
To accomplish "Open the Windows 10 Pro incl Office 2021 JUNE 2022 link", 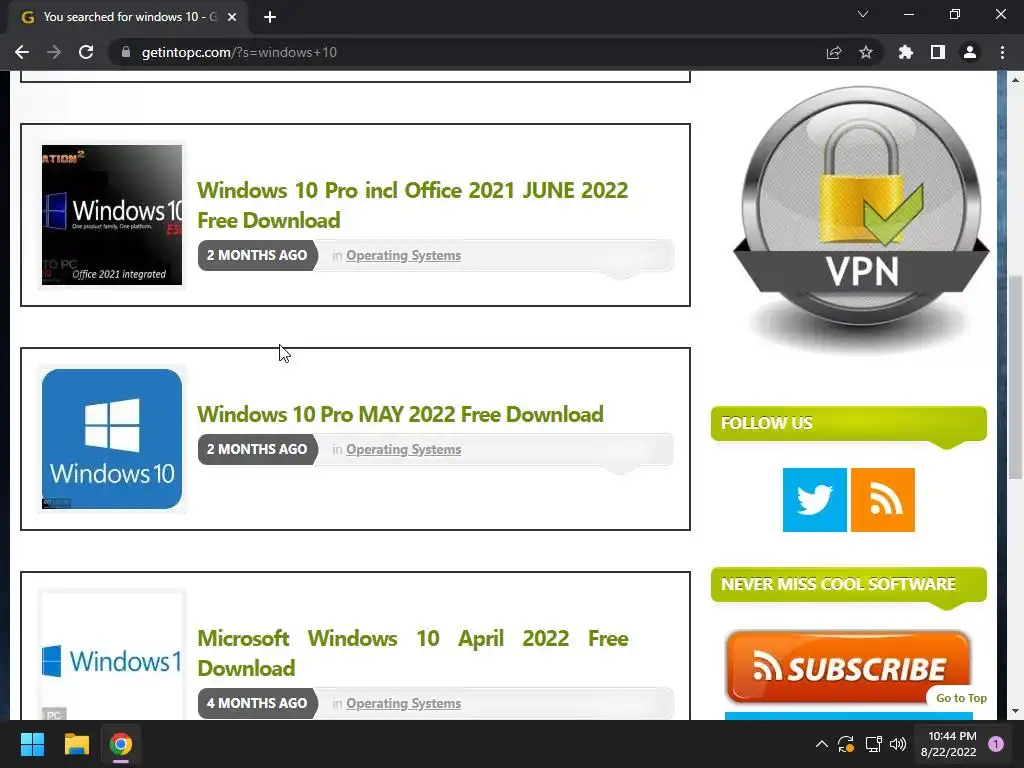I will pos(412,205).
